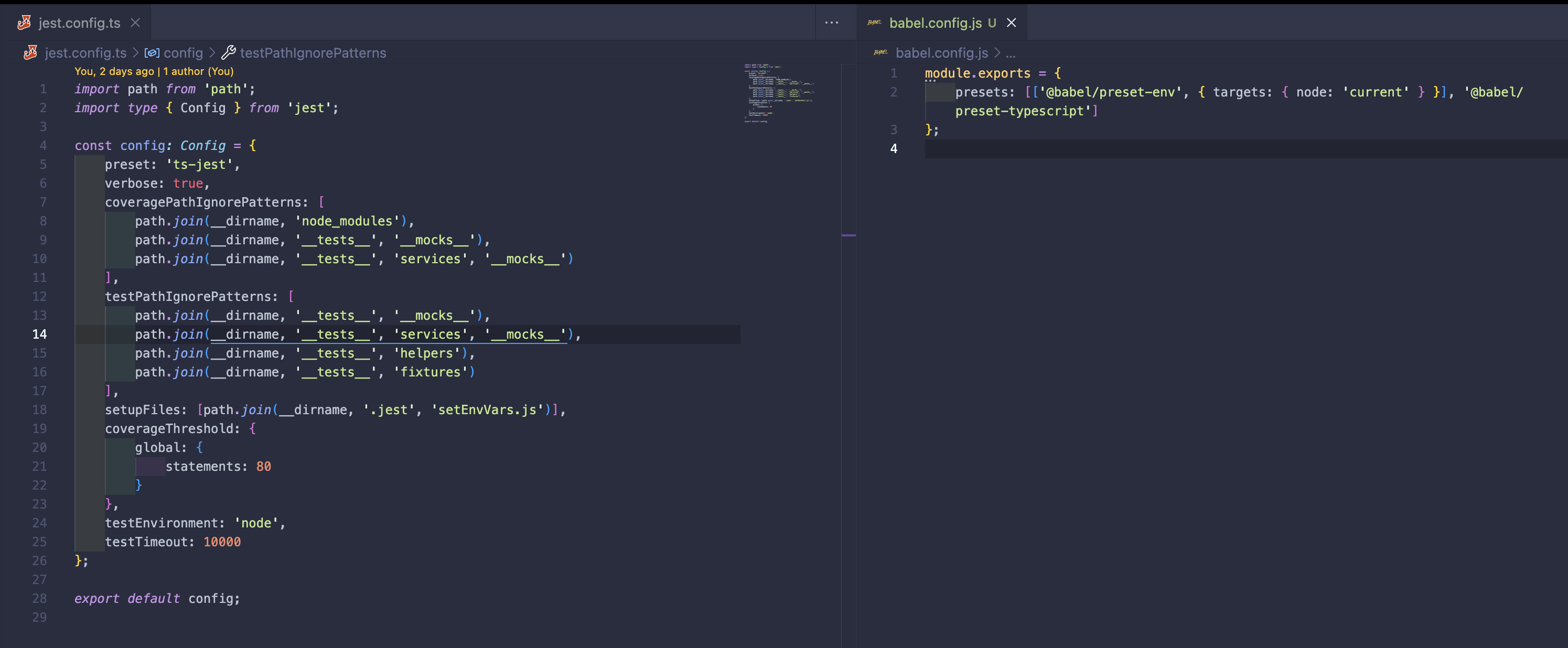Click the wrench icon beside testPathIgnorePatterns breadcrumb

[228, 53]
